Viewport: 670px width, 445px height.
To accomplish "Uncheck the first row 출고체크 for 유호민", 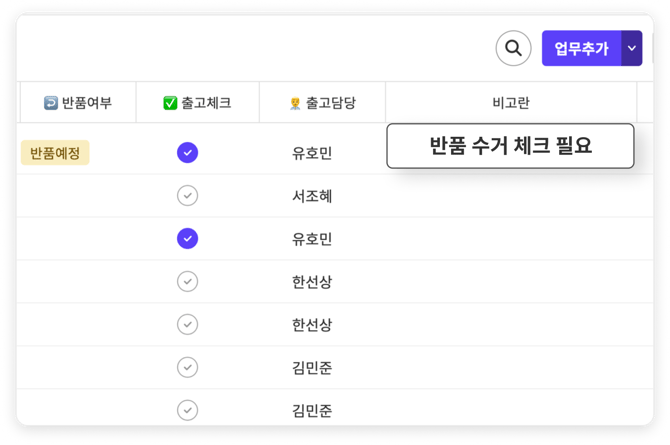I will pos(187,152).
